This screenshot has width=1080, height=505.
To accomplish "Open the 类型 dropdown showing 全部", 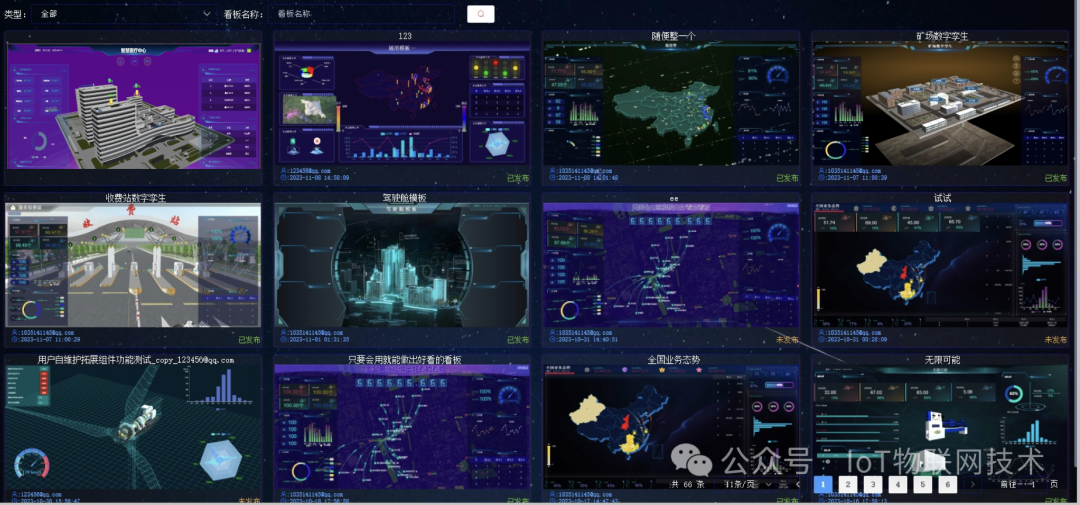I will [125, 14].
